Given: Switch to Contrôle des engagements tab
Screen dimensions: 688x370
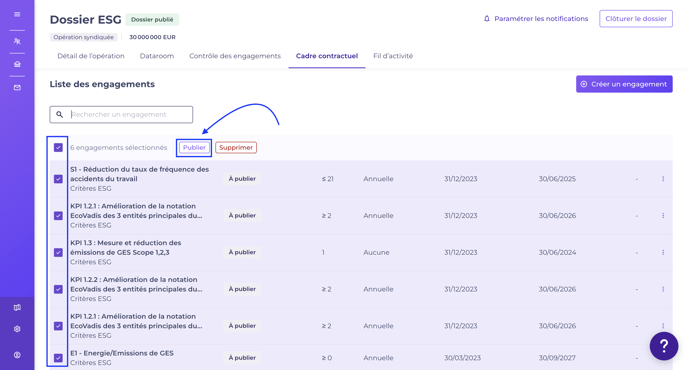Looking at the screenshot, I should pos(235,56).
